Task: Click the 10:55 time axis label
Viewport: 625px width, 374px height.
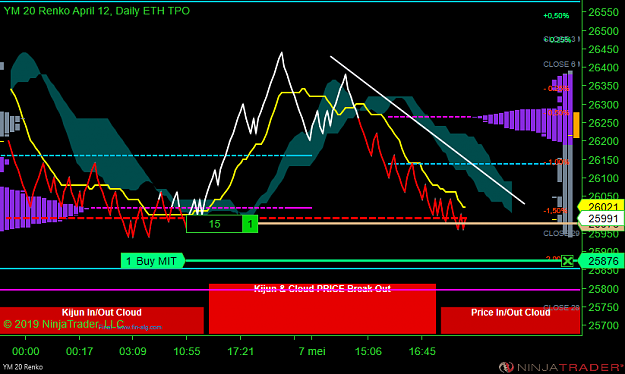Action: tap(187, 351)
